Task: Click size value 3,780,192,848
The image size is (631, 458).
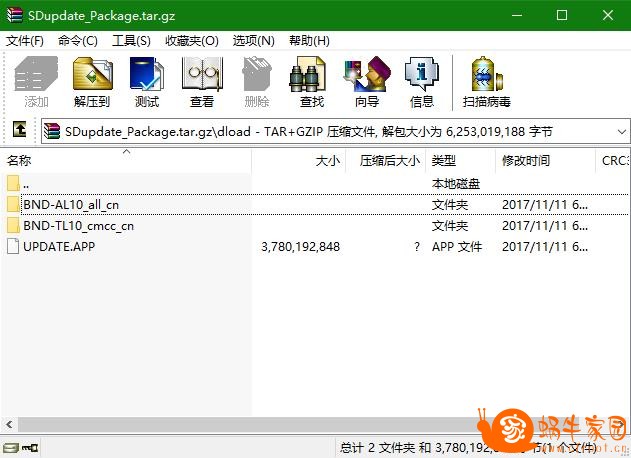Action: (x=300, y=247)
